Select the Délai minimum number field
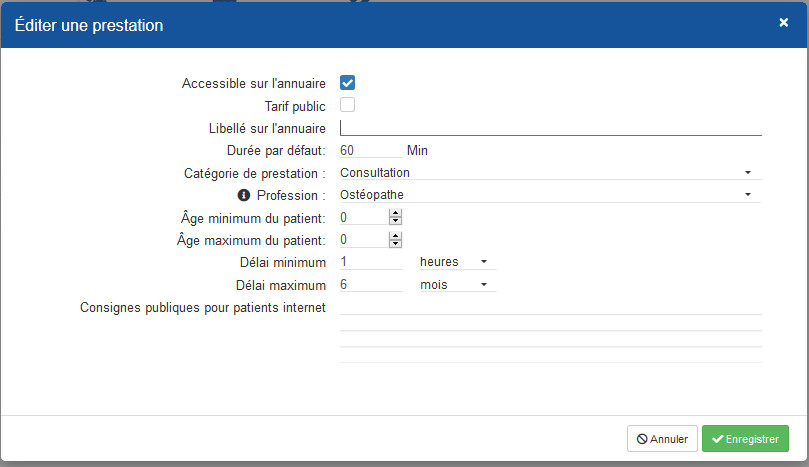The height and width of the screenshot is (467, 809). pyautogui.click(x=371, y=262)
